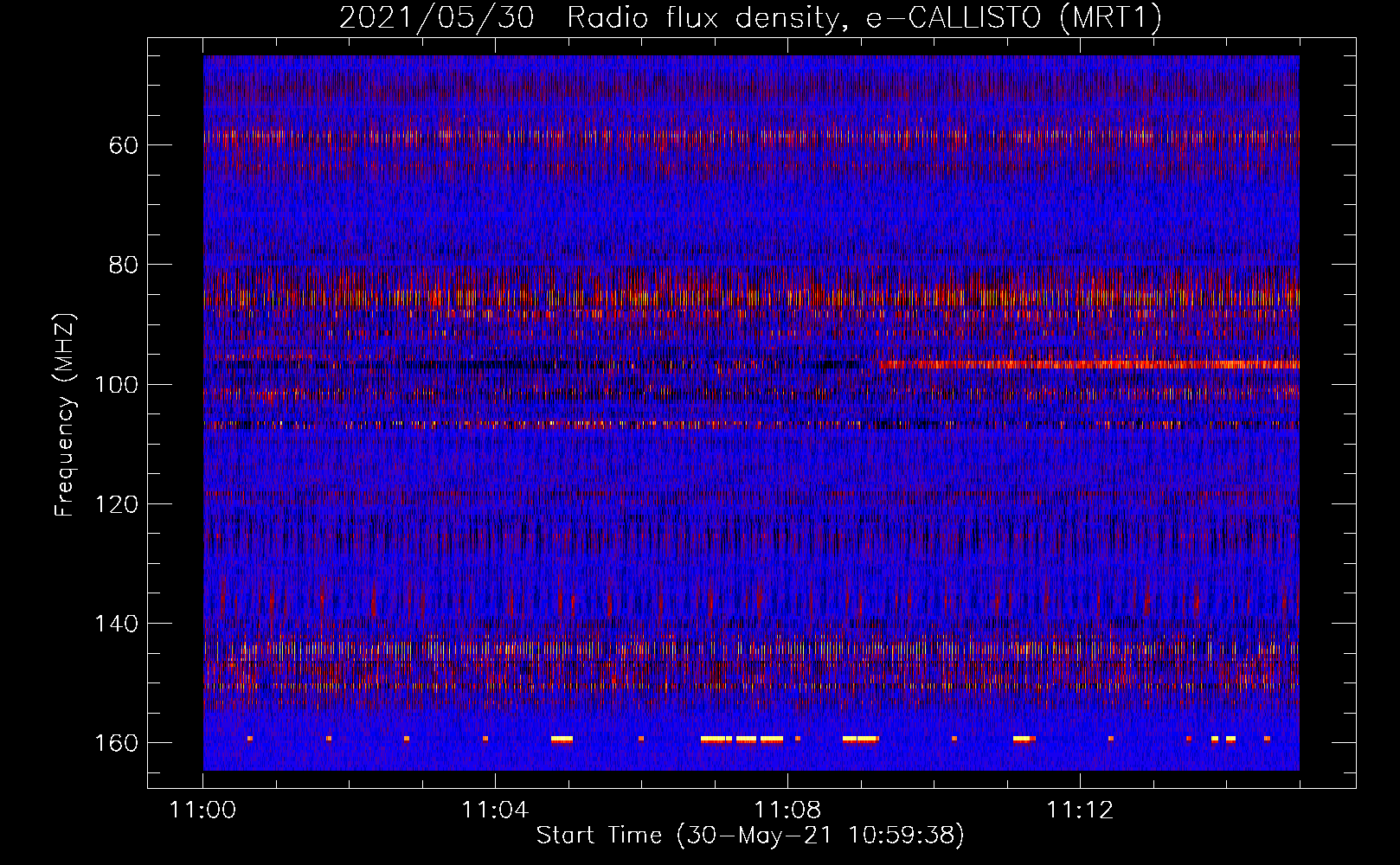Click the '160' frequency tick label

pyautogui.click(x=116, y=744)
